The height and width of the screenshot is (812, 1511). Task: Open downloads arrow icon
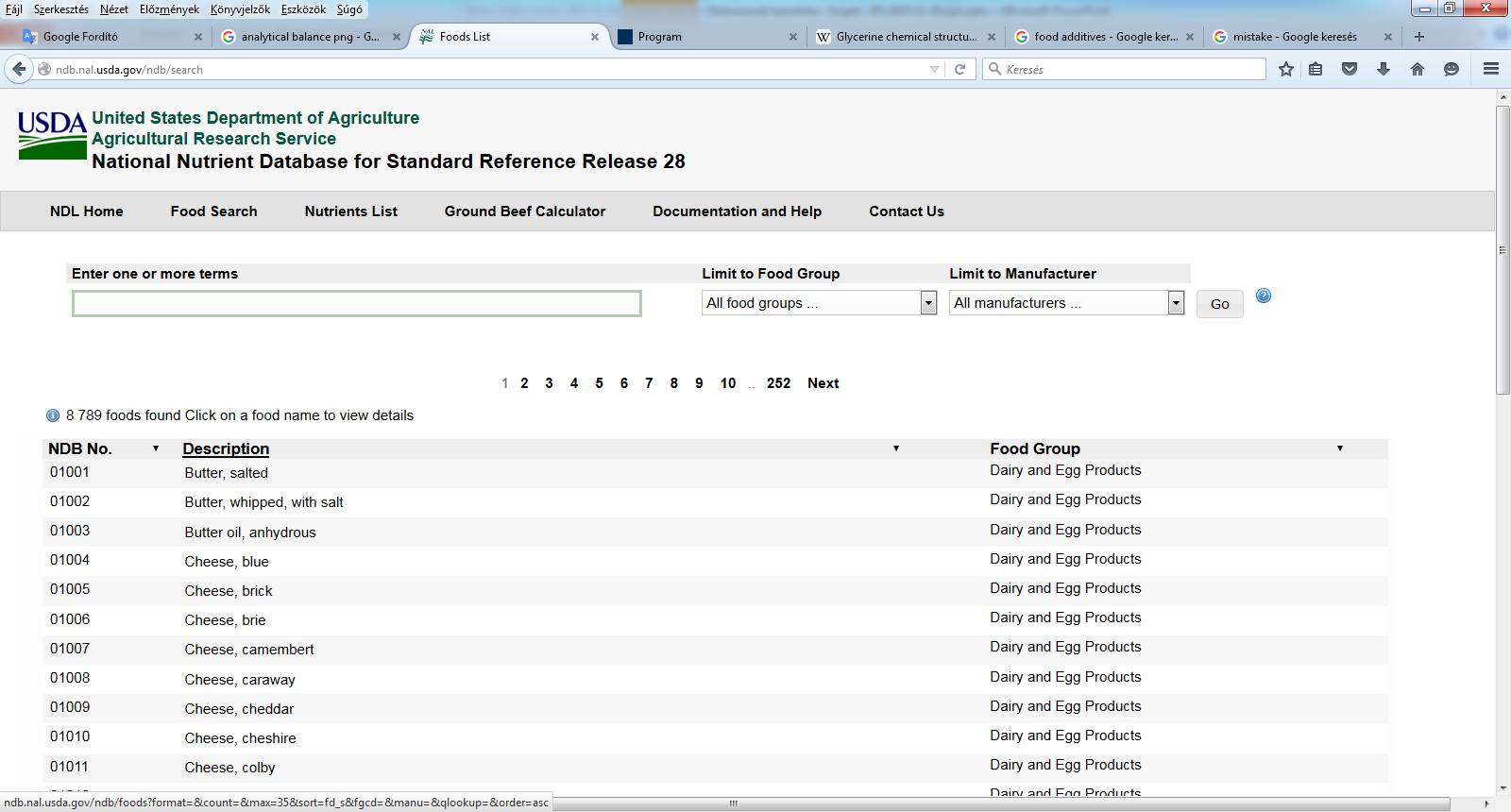click(1384, 69)
